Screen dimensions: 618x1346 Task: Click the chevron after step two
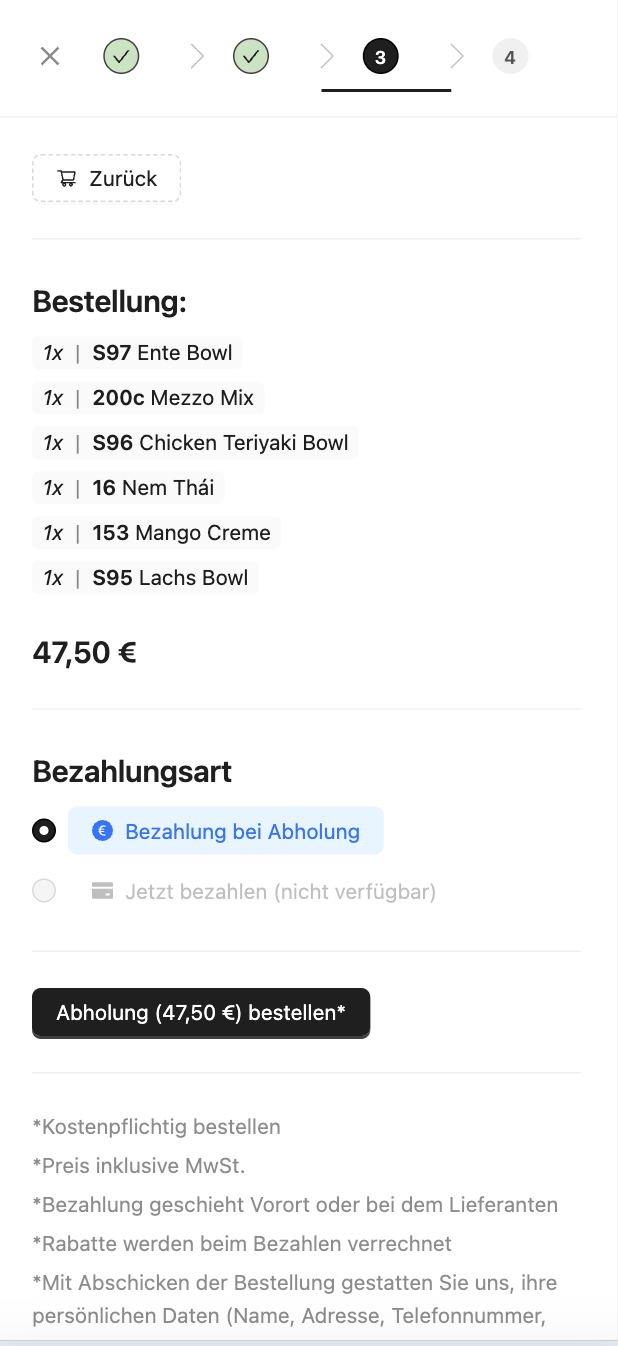click(327, 57)
